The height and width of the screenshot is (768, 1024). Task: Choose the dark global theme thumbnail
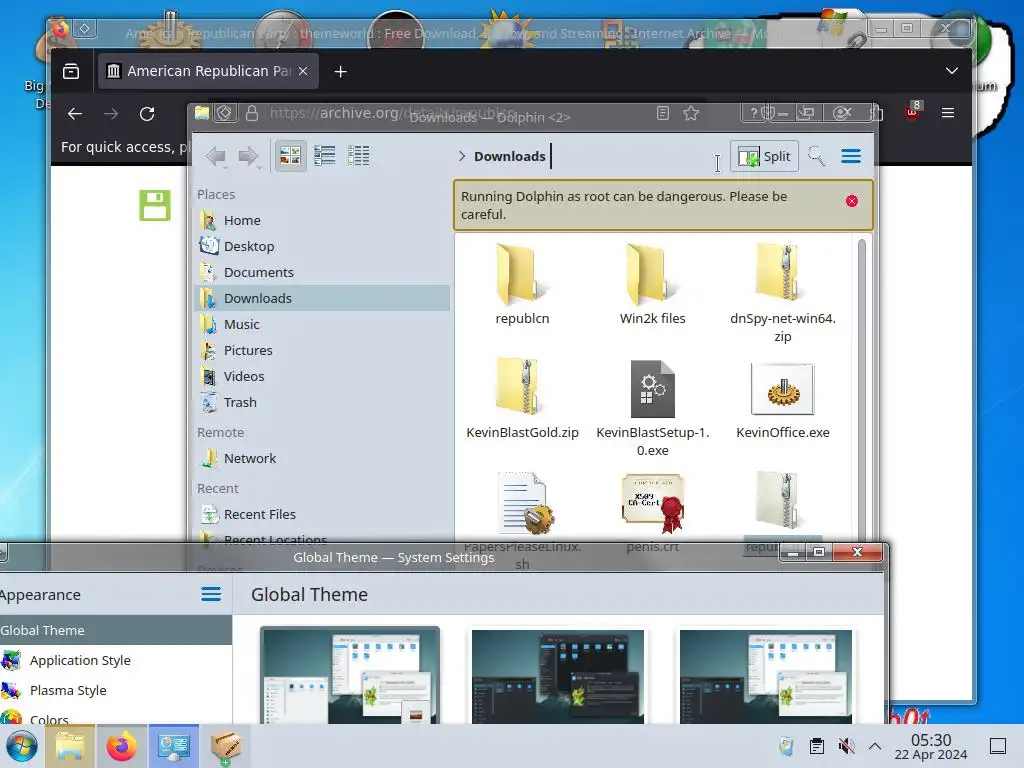(x=558, y=676)
